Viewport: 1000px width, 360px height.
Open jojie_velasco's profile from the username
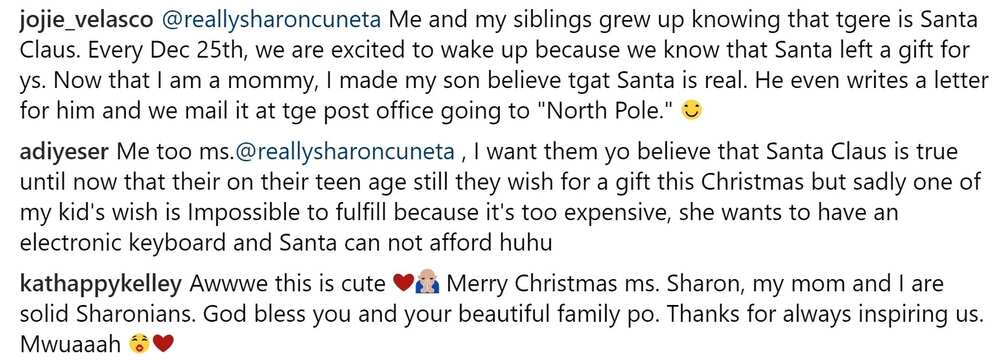(x=86, y=20)
